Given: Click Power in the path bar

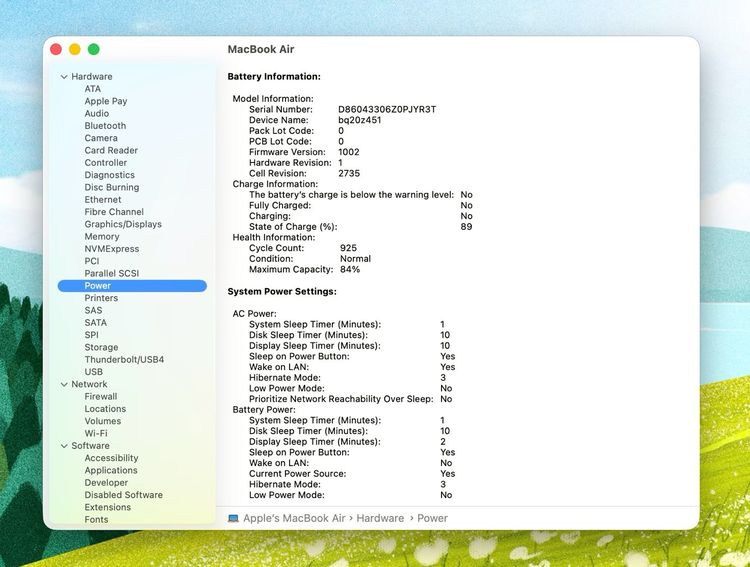Looking at the screenshot, I should click(x=432, y=518).
